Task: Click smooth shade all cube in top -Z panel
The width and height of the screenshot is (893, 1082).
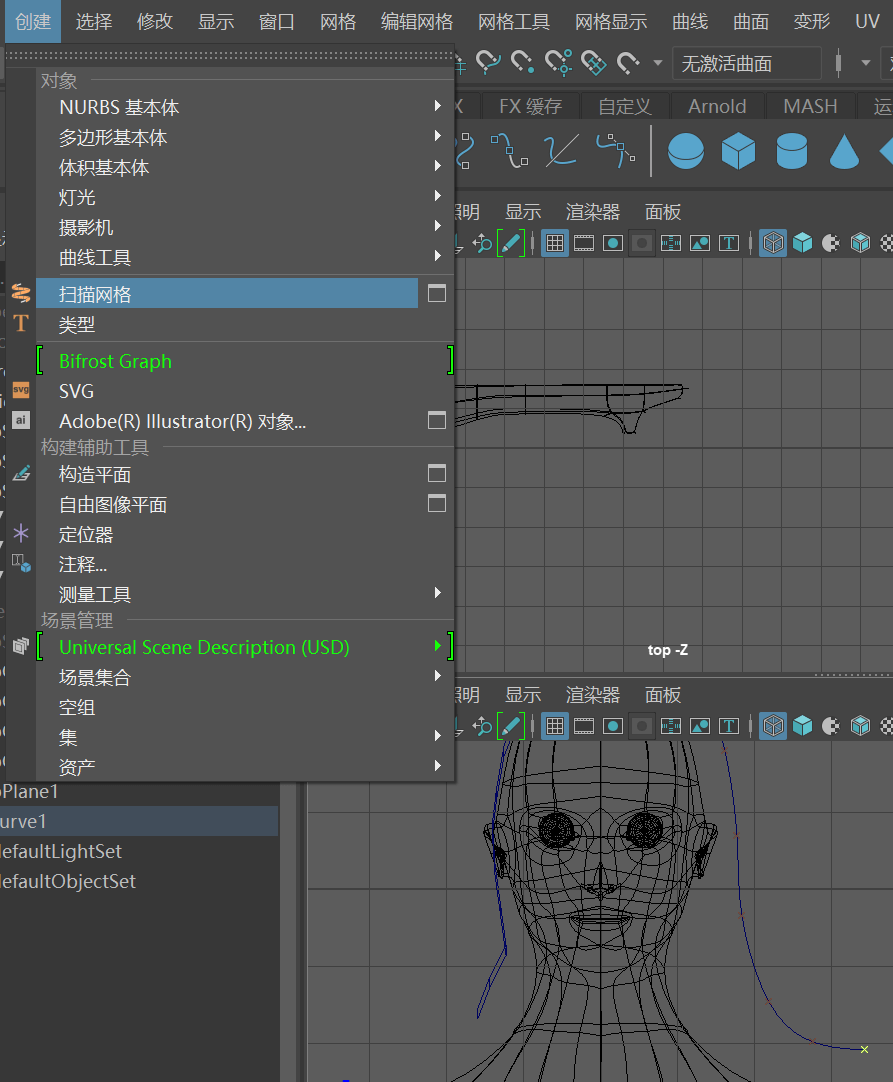Action: tap(802, 243)
